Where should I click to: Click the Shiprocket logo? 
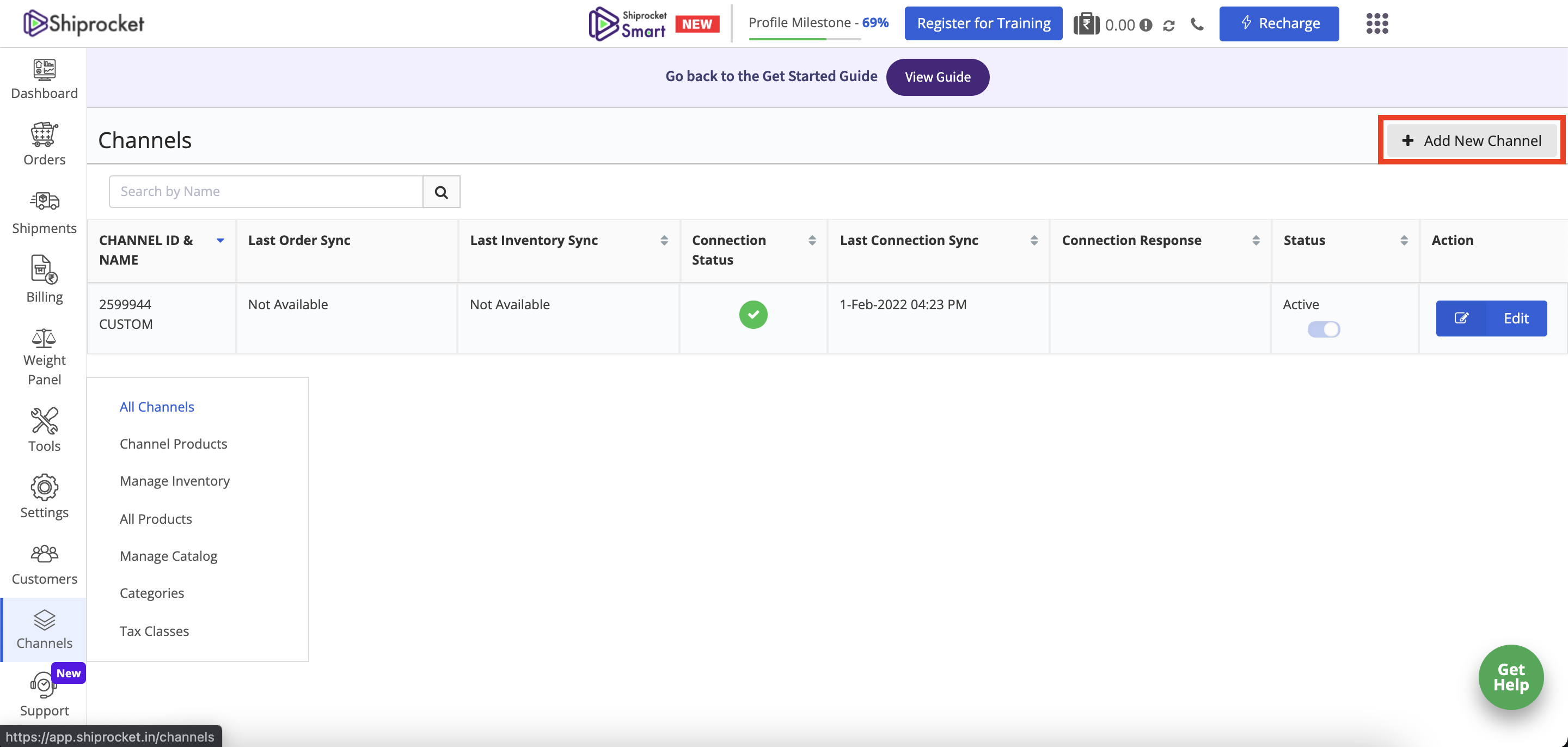84,24
